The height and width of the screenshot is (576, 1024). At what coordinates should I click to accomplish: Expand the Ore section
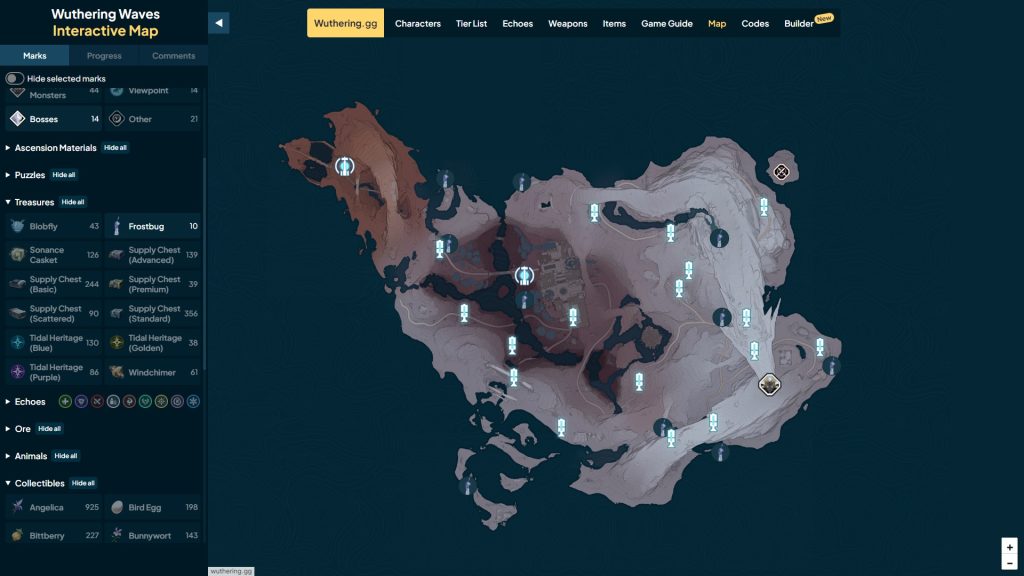click(18, 429)
